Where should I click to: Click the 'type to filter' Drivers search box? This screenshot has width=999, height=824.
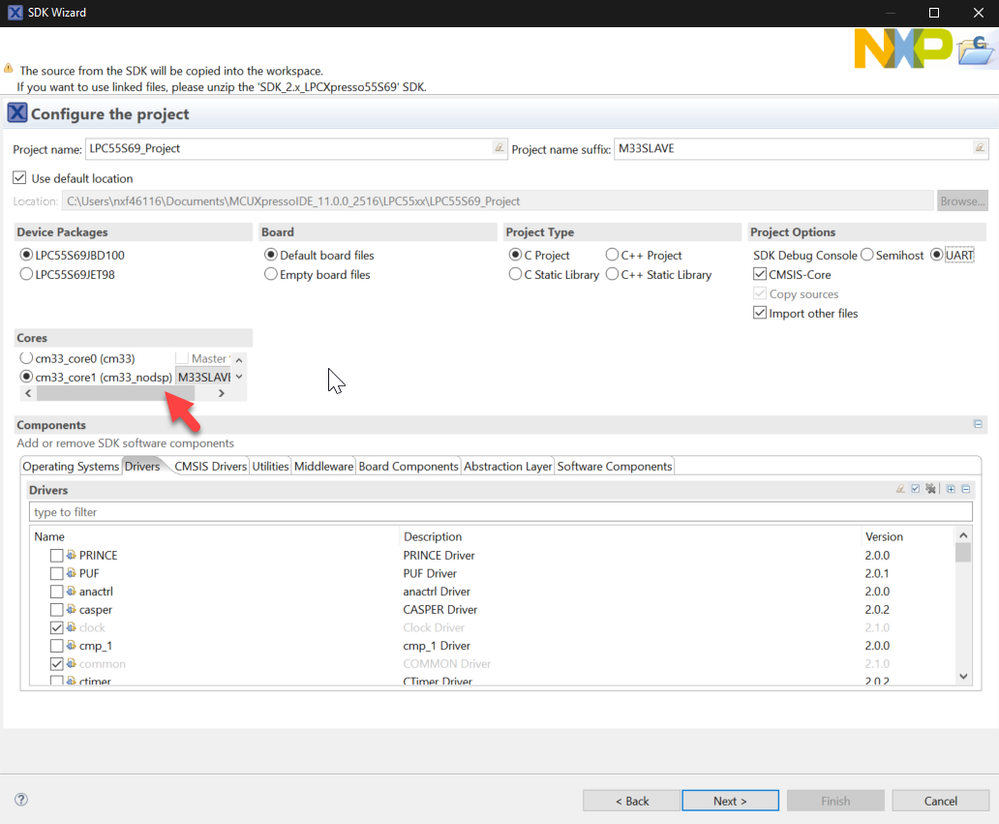click(x=501, y=512)
